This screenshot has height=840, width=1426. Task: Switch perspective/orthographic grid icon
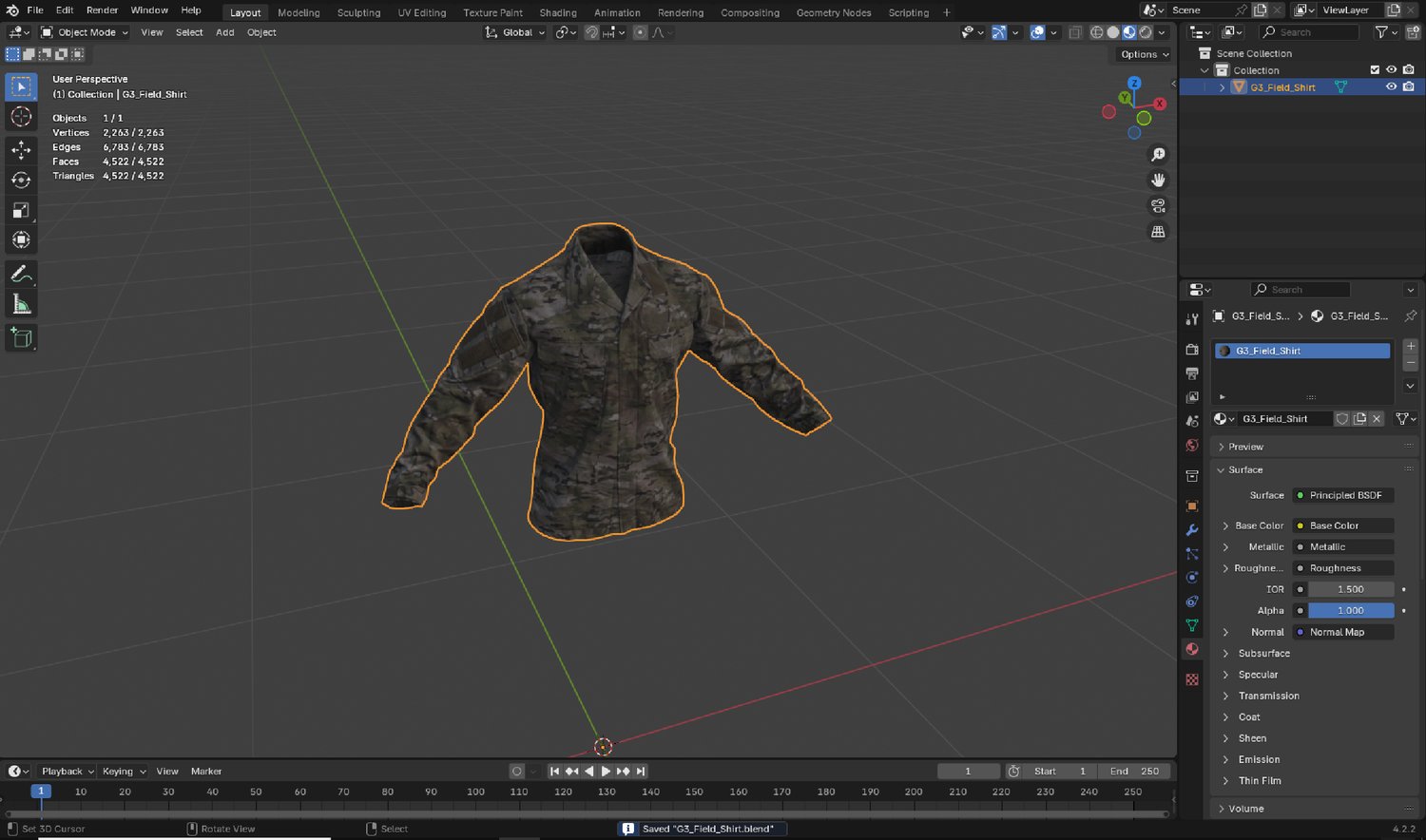click(x=1158, y=232)
